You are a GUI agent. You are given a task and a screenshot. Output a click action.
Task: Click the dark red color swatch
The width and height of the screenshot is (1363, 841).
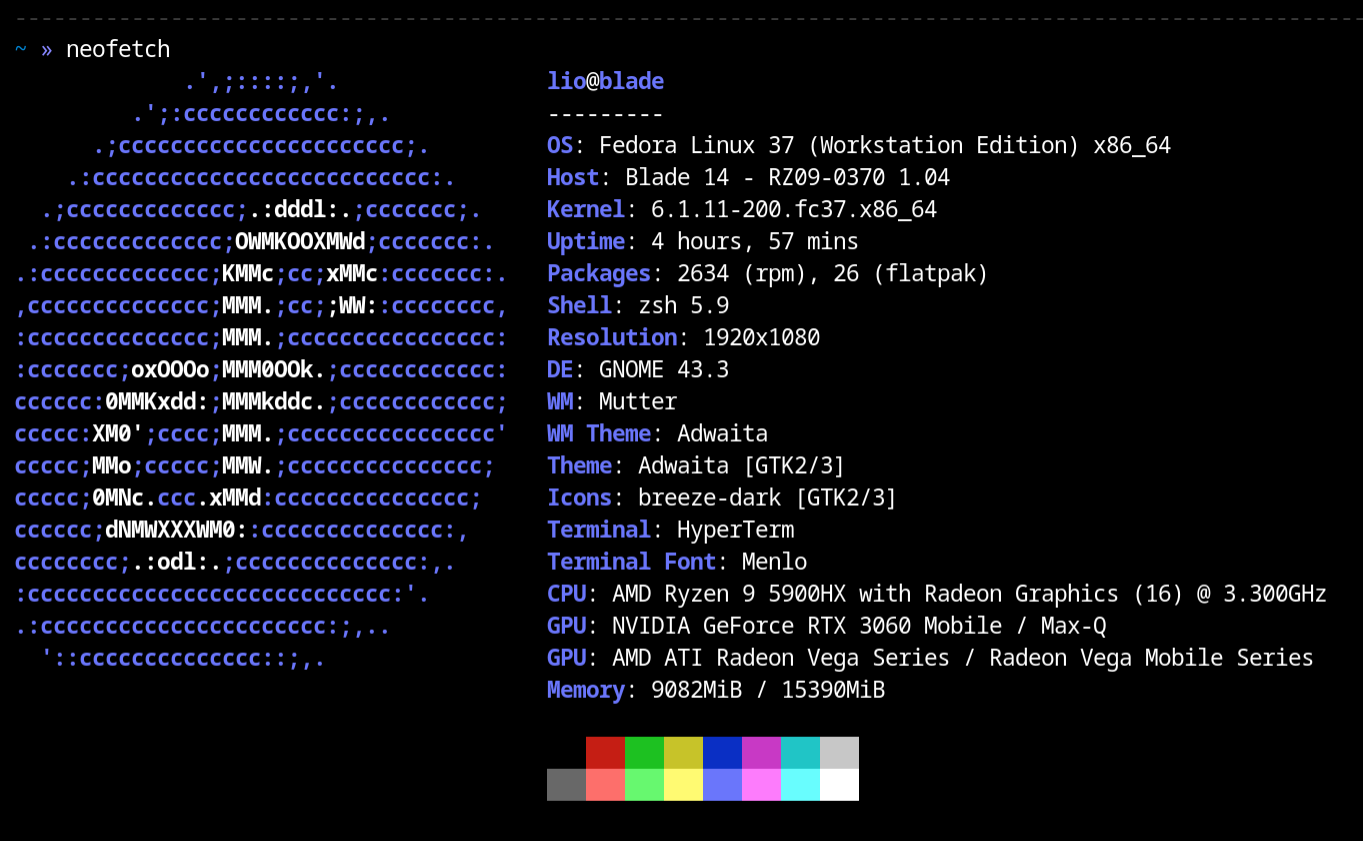click(605, 753)
